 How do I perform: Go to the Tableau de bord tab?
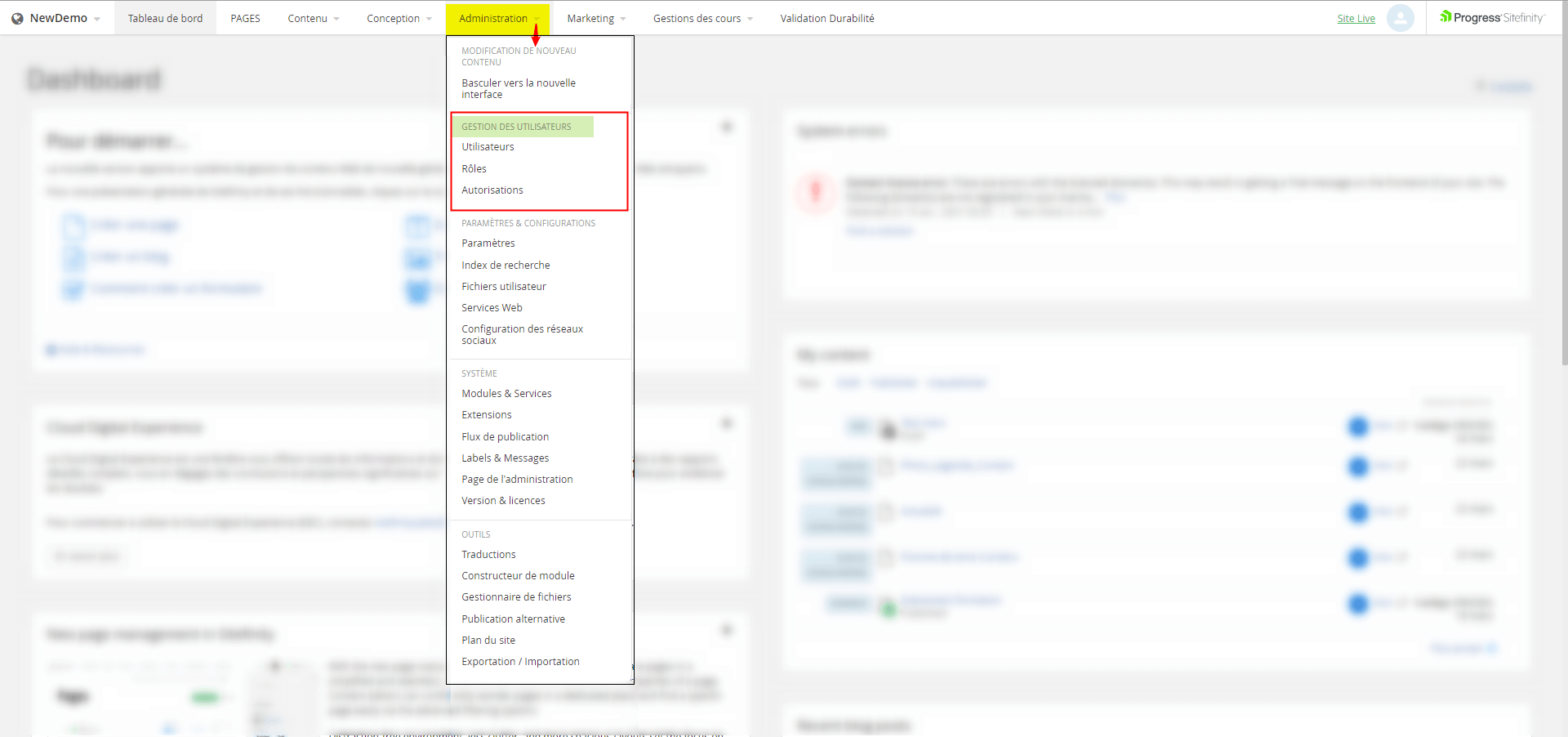[165, 19]
